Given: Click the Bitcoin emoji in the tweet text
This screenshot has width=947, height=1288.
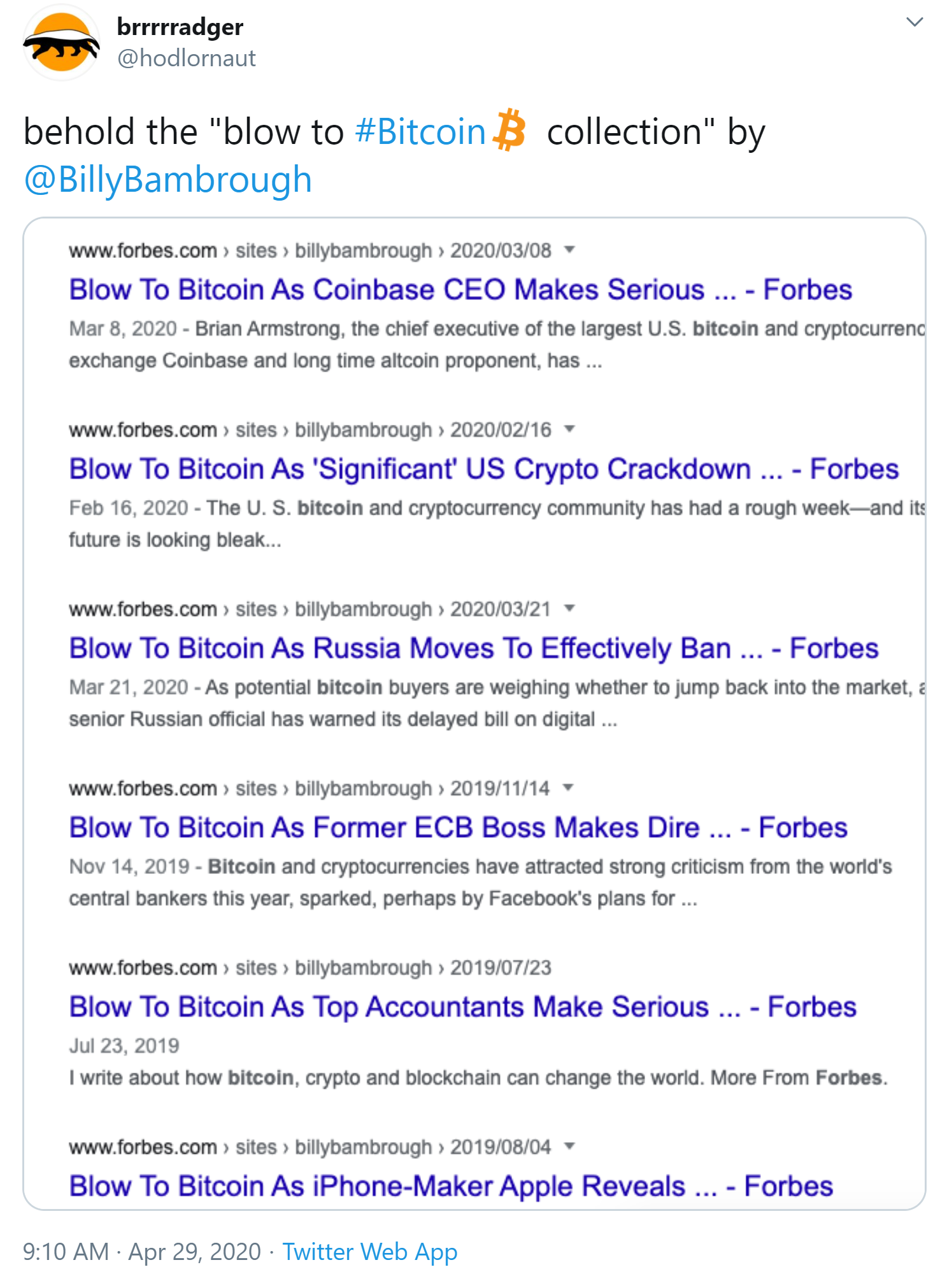Looking at the screenshot, I should 508,131.
